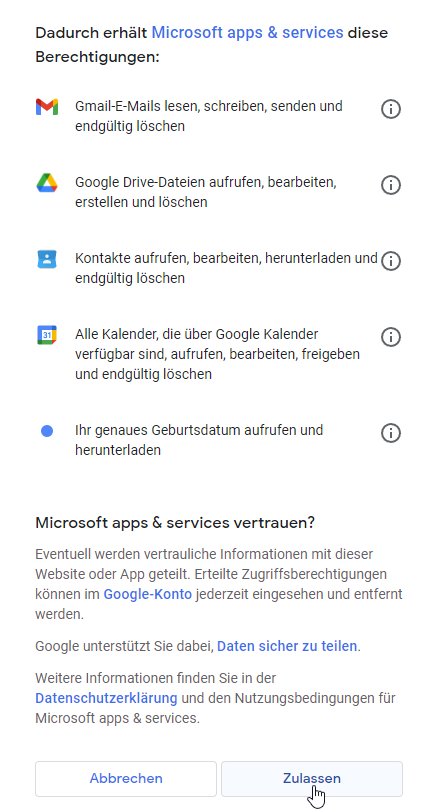Click the Google Drive triangle icon
This screenshot has height=812, width=433.
tap(47, 183)
